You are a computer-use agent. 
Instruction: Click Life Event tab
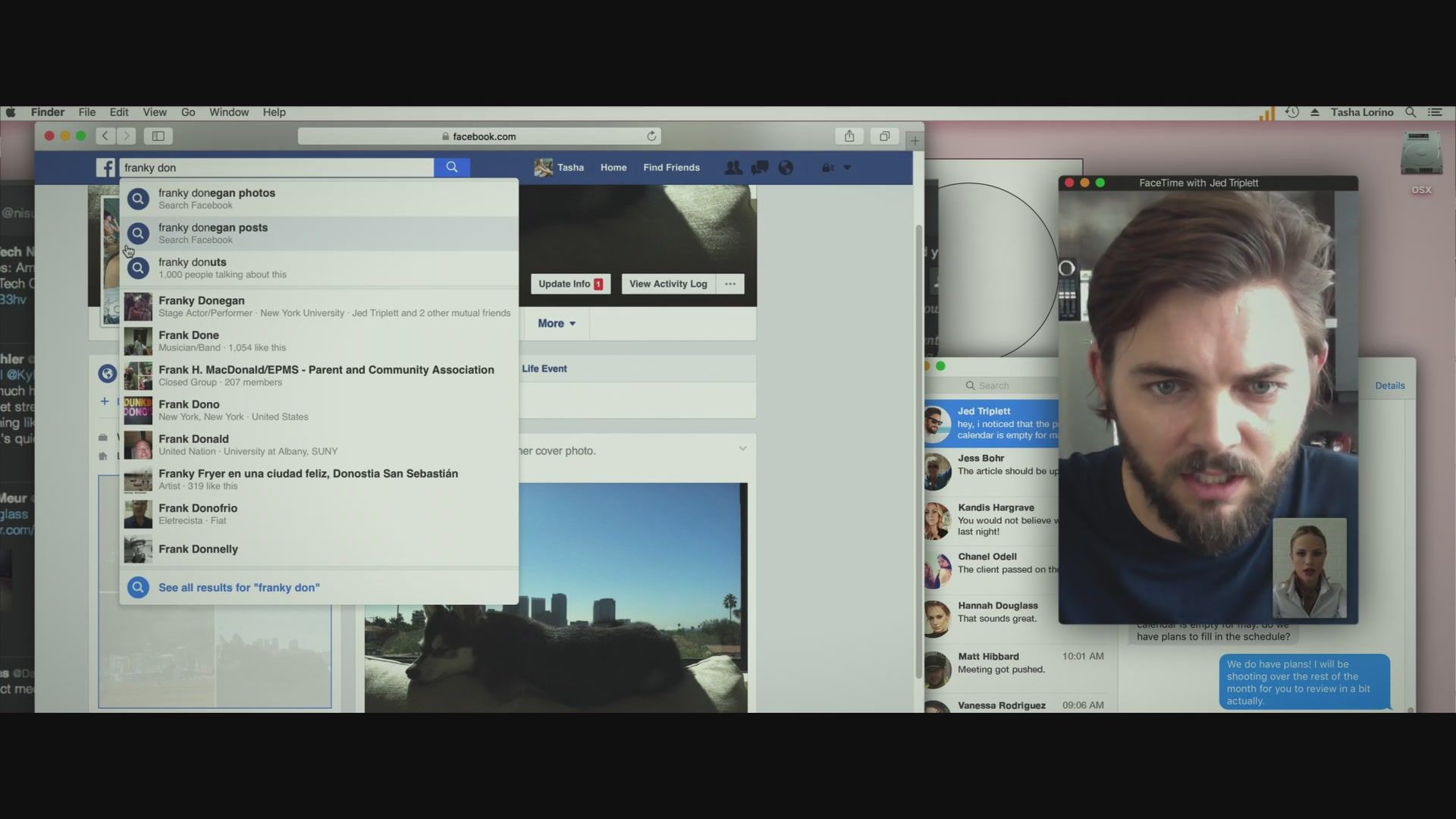click(544, 369)
